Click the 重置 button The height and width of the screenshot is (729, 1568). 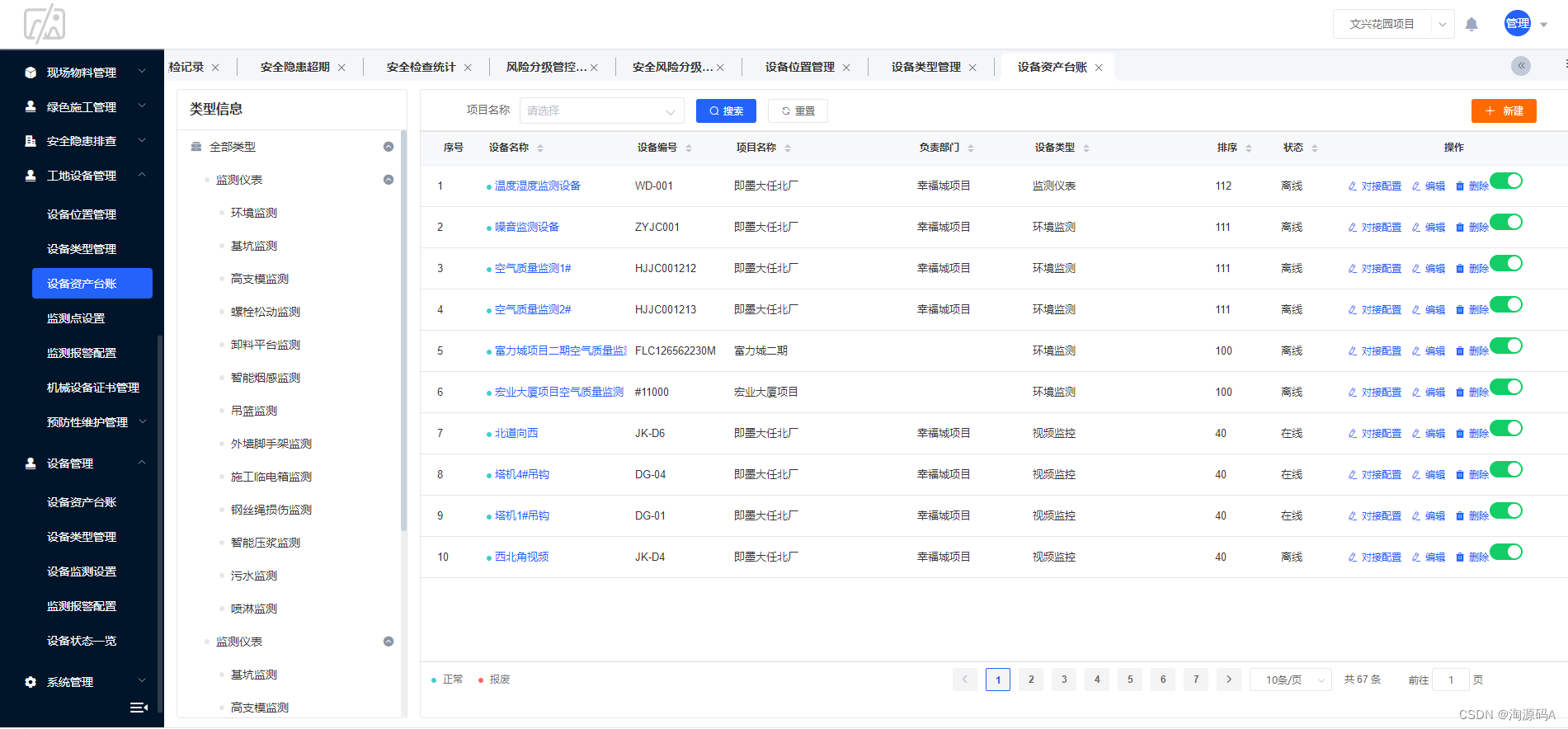[798, 111]
